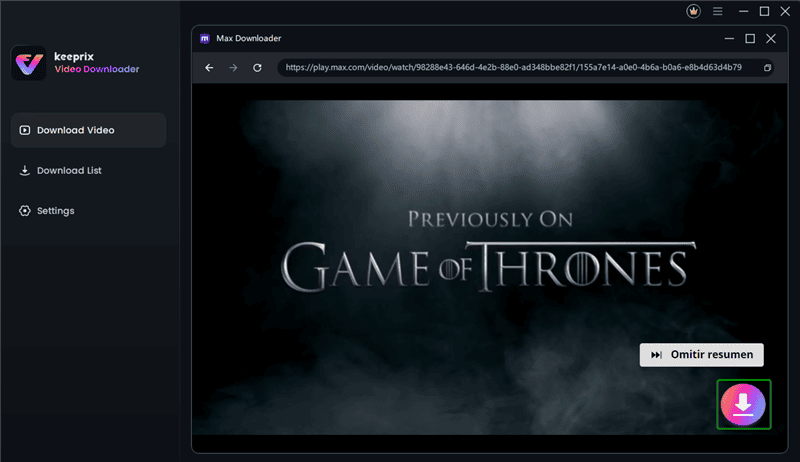Open the Download Video section

tap(88, 130)
